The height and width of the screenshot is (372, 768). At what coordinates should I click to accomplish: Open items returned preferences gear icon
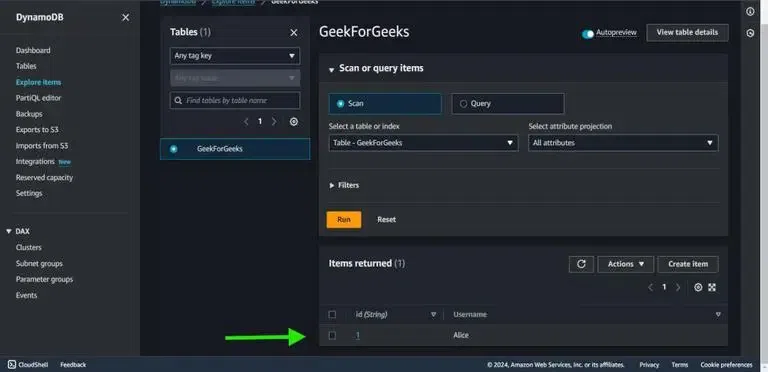[698, 287]
